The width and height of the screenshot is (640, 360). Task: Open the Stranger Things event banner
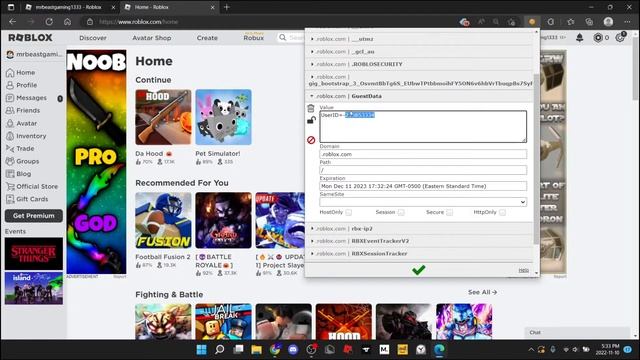34,254
